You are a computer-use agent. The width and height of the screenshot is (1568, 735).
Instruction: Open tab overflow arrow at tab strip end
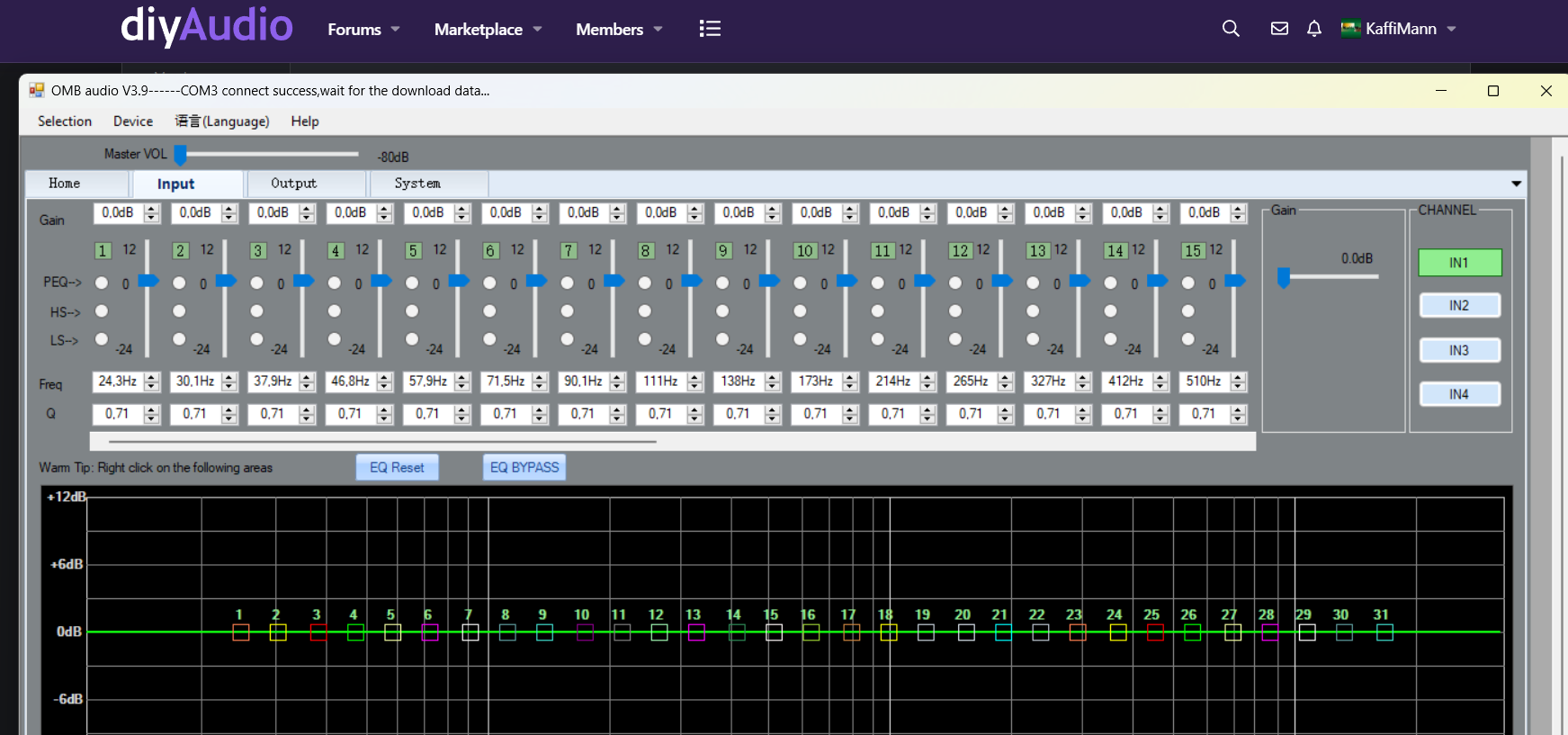(x=1517, y=184)
